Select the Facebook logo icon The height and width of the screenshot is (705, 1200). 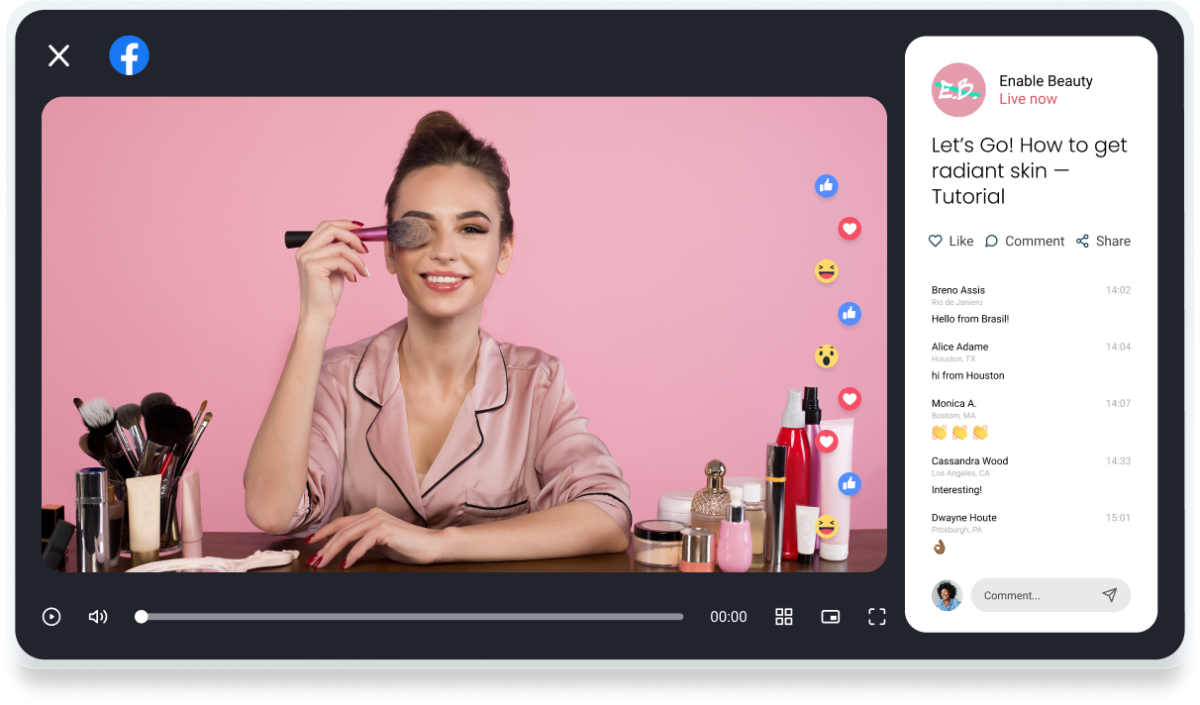tap(129, 56)
